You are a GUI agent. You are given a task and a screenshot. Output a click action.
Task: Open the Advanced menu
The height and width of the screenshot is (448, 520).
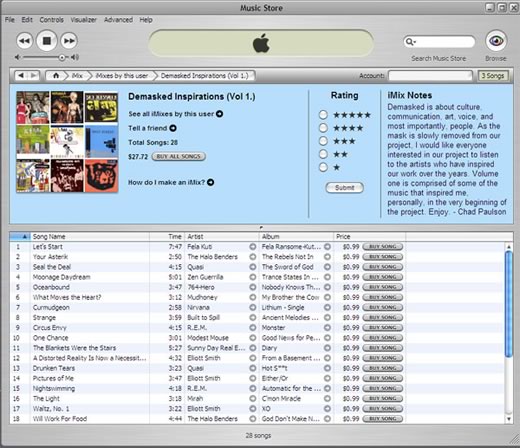(x=118, y=20)
